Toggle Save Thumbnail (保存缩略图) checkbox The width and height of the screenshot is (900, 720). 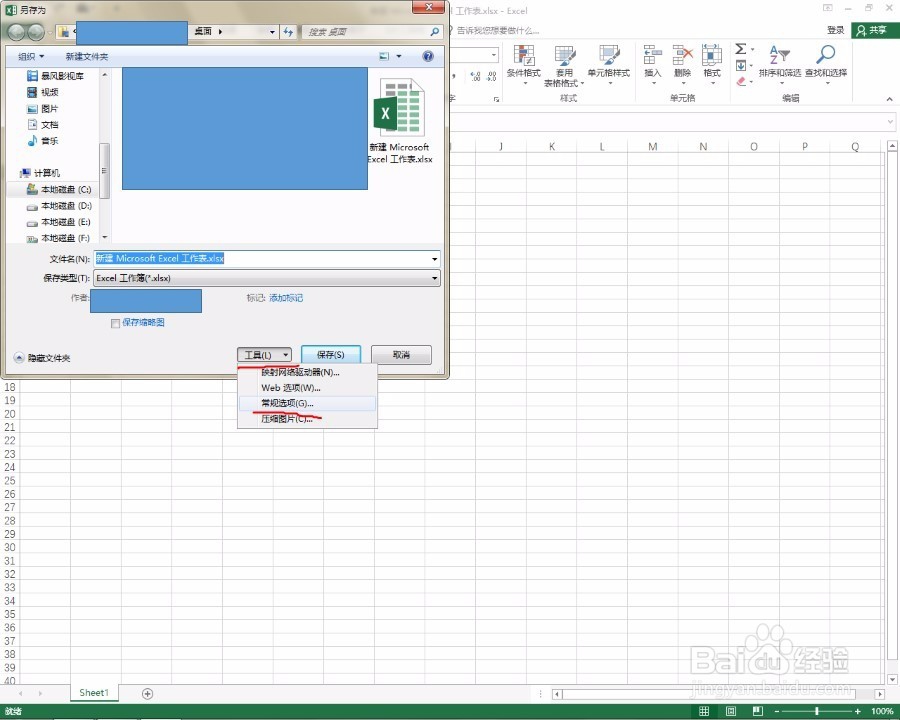point(115,323)
